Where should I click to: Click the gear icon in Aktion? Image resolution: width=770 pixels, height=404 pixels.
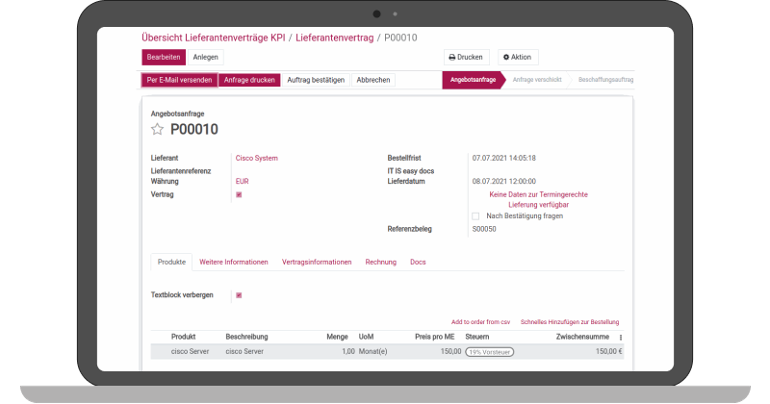pos(506,58)
